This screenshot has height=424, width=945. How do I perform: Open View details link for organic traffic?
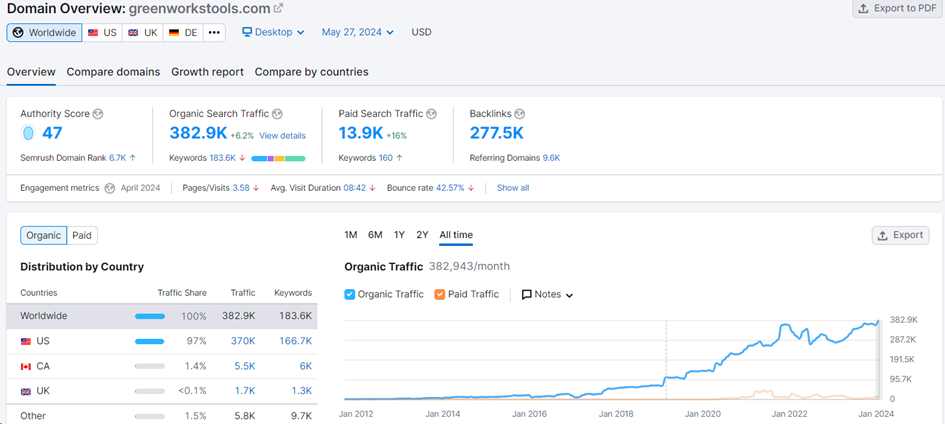click(282, 136)
